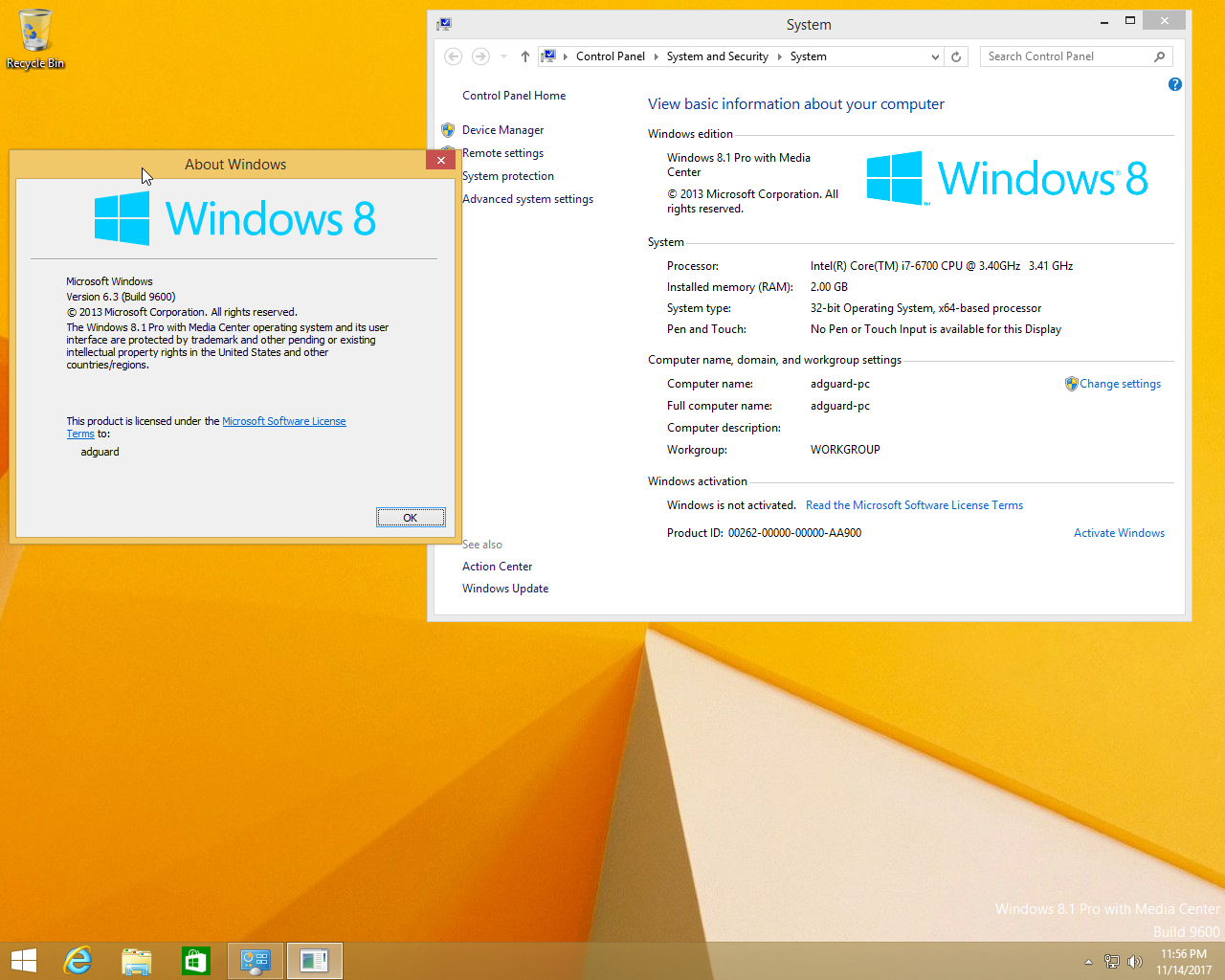Read the Microsoft Software License Terms in System
Screen dimensions: 1225x980
(914, 505)
